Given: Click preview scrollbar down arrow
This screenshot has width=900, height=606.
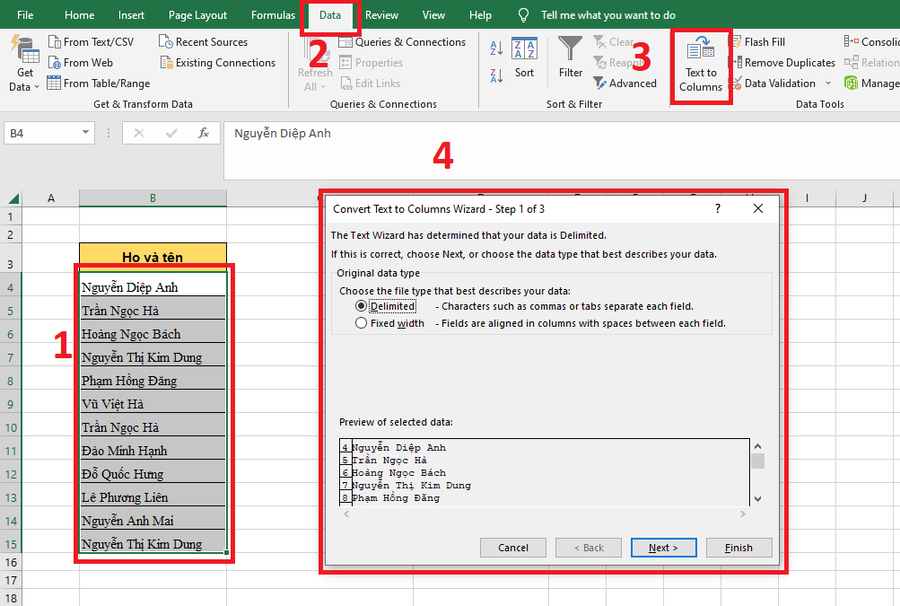Looking at the screenshot, I should point(758,499).
